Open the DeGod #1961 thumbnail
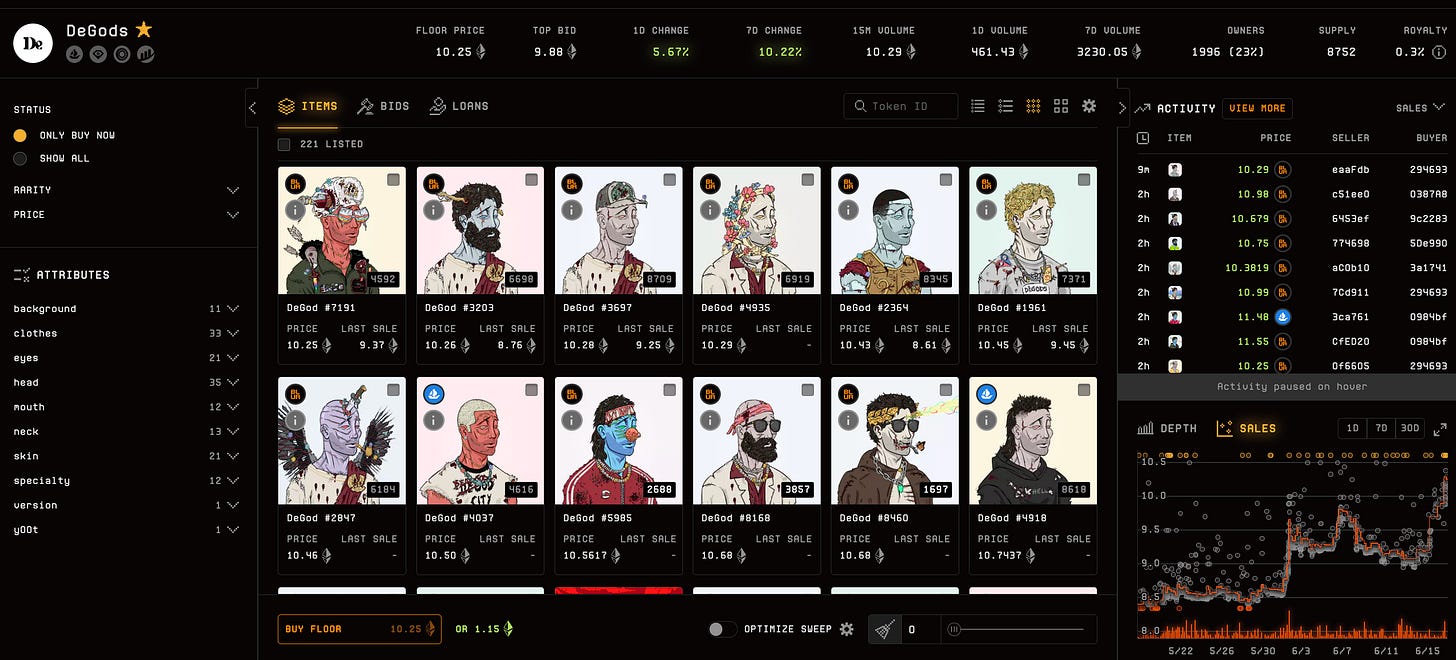Viewport: 1456px width, 660px height. 1033,230
